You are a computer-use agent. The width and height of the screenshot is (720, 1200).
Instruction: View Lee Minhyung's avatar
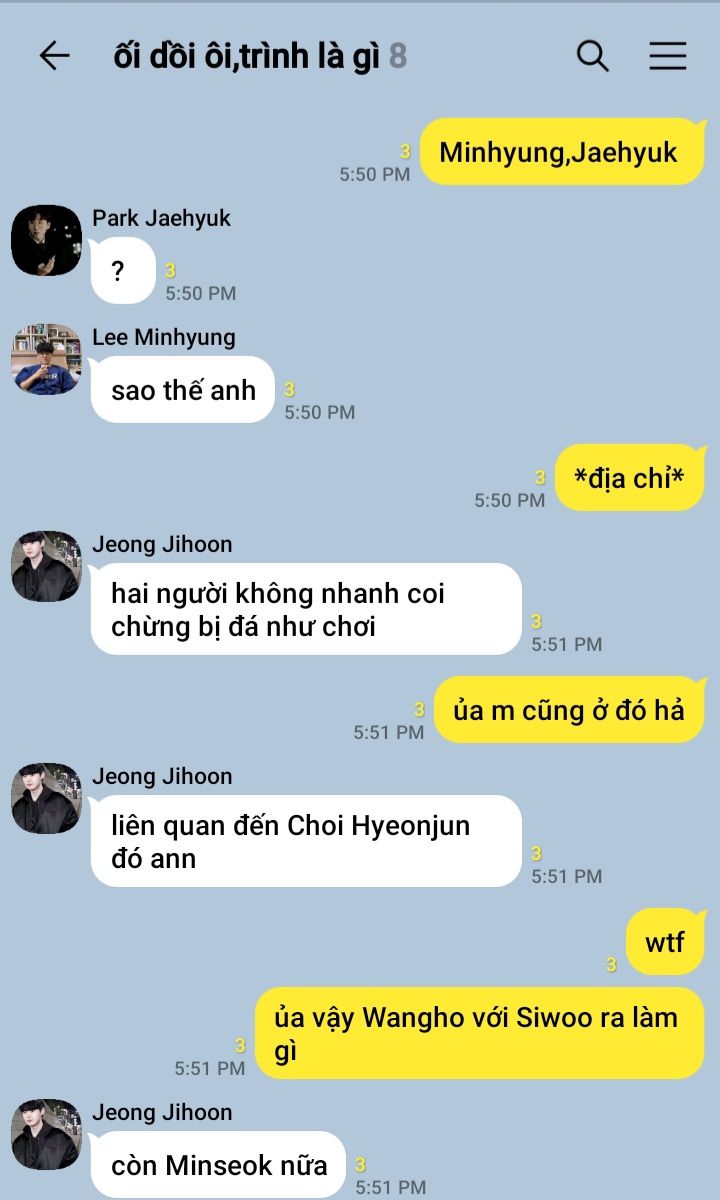[46, 359]
